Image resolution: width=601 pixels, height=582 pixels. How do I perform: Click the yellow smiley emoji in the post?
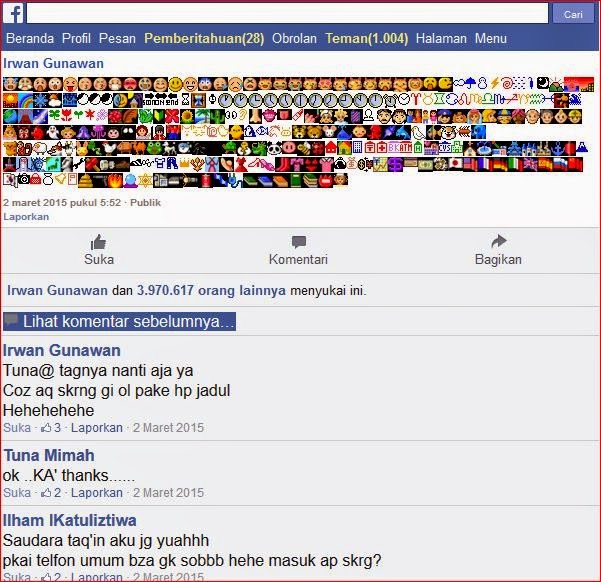pyautogui.click(x=176, y=84)
